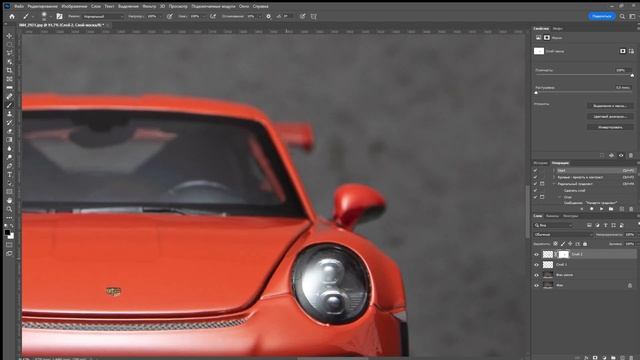The image size is (640, 360).
Task: Open brush settings panel from options bar
Action: click(59, 16)
